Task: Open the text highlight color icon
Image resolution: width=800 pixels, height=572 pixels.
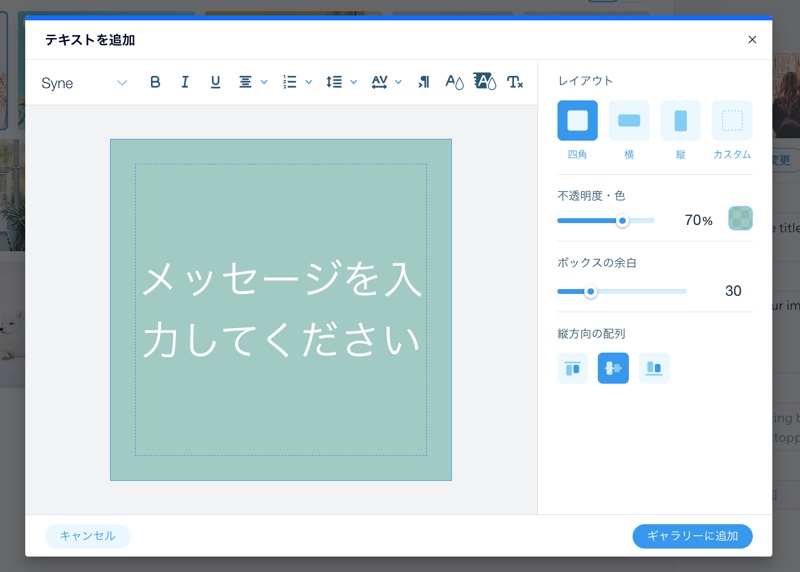Action: (485, 82)
